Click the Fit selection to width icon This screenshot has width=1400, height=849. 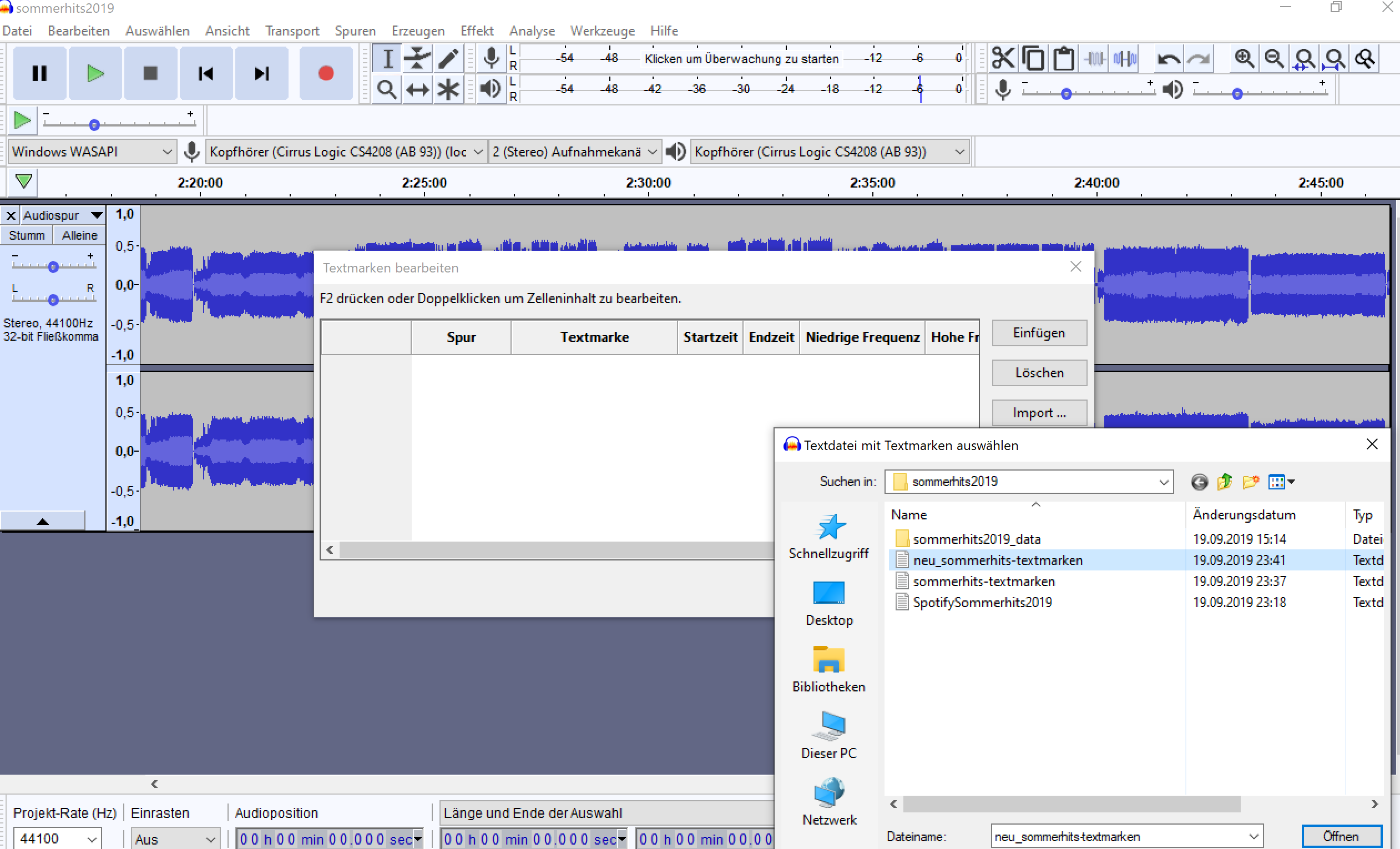point(1305,58)
